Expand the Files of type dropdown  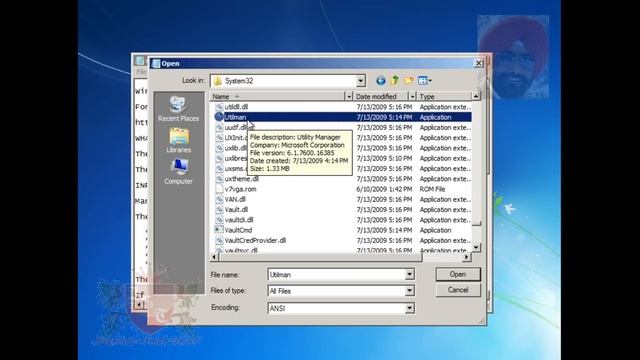click(409, 291)
